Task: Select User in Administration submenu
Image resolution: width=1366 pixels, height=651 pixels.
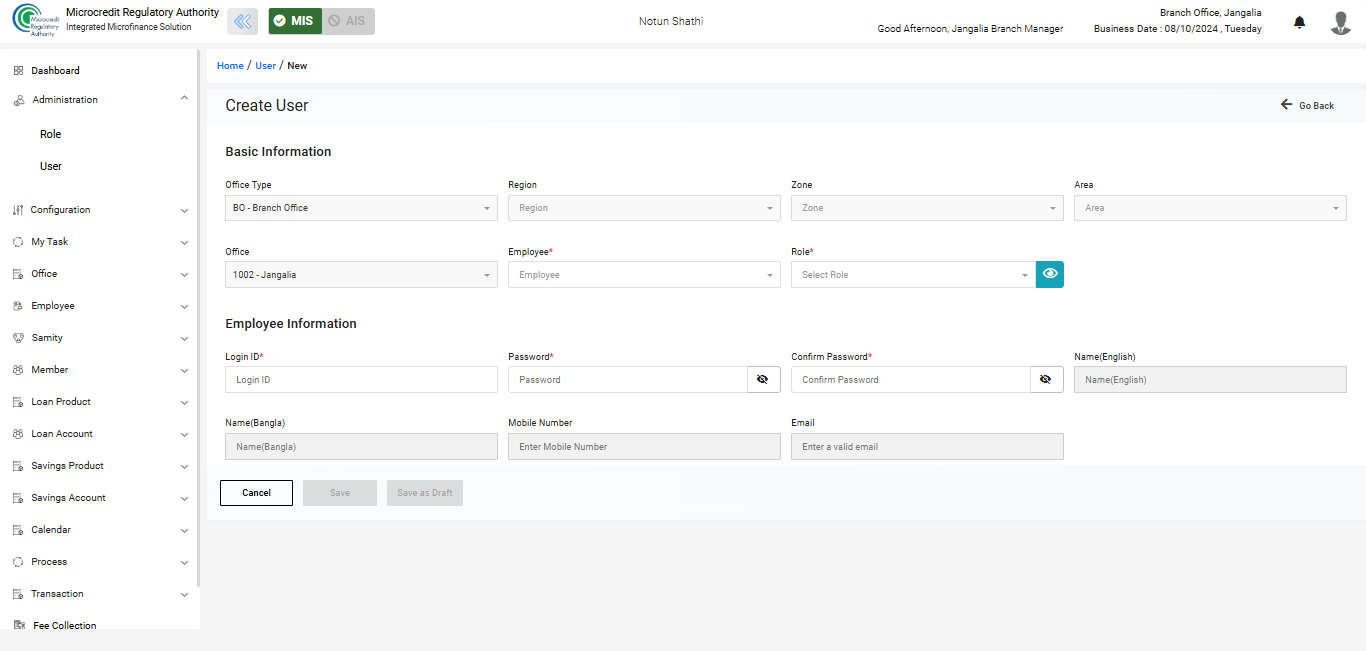Action: coord(51,166)
